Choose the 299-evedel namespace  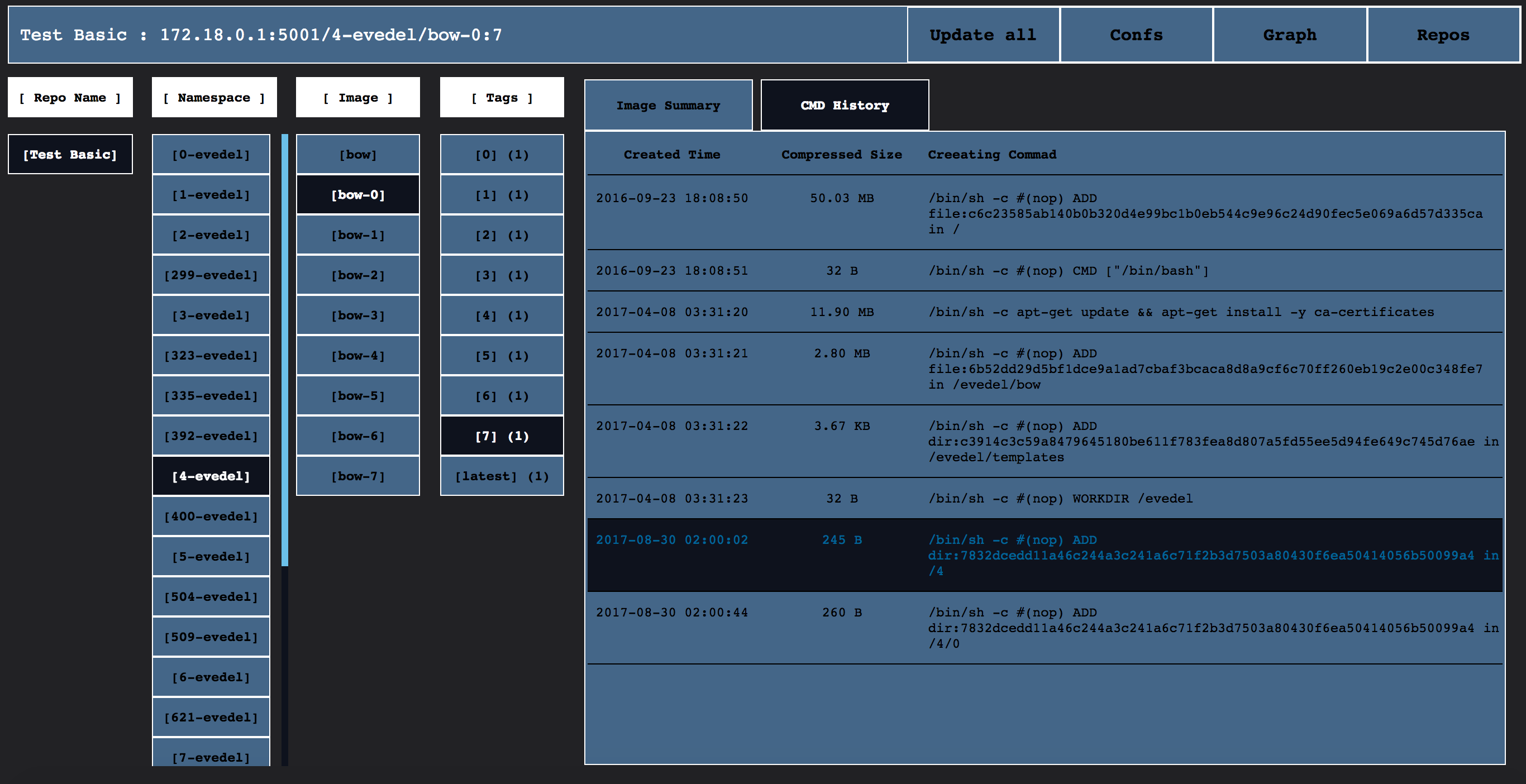coord(211,275)
